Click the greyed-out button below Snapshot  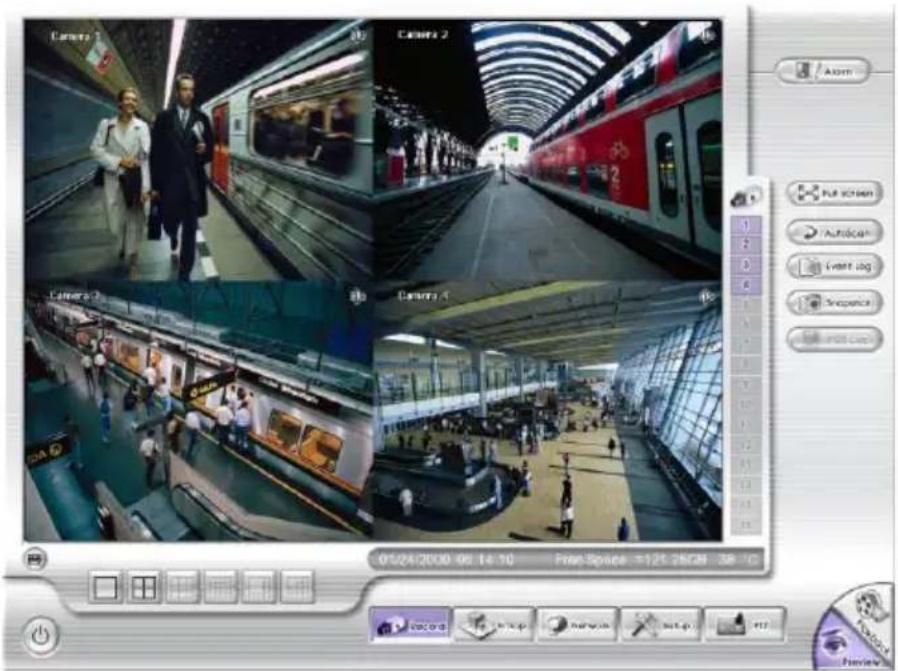pos(834,339)
